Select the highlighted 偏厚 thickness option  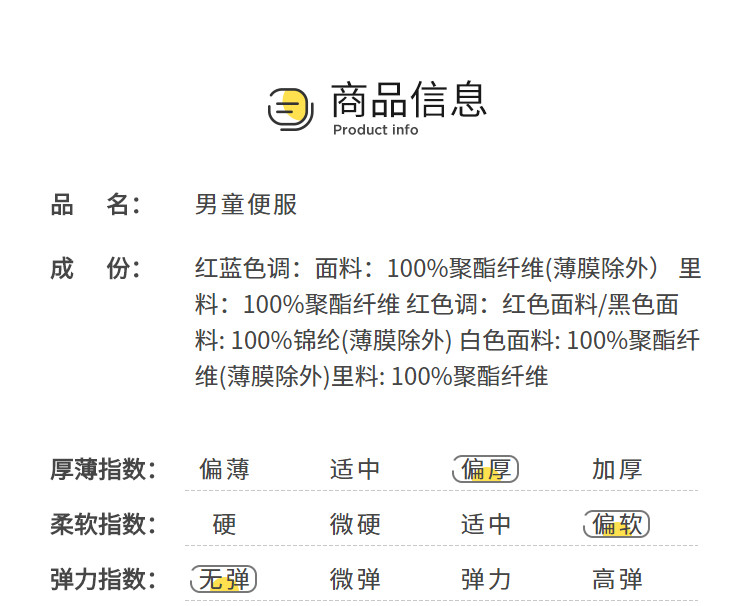[486, 469]
